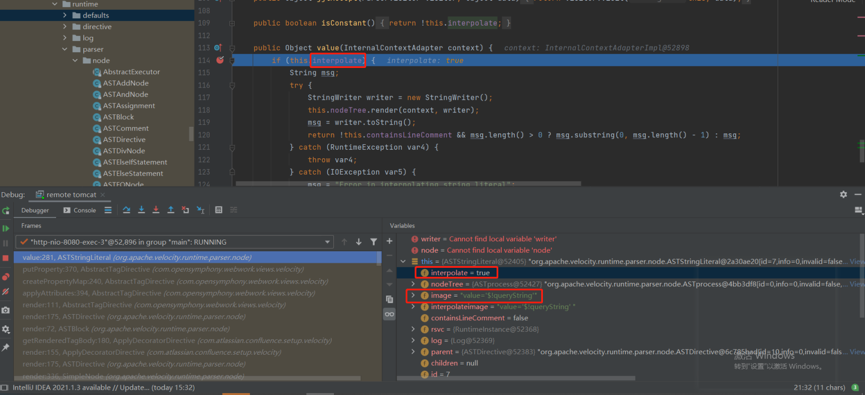Switch to the Debugger tab
The height and width of the screenshot is (395, 865).
(x=35, y=210)
